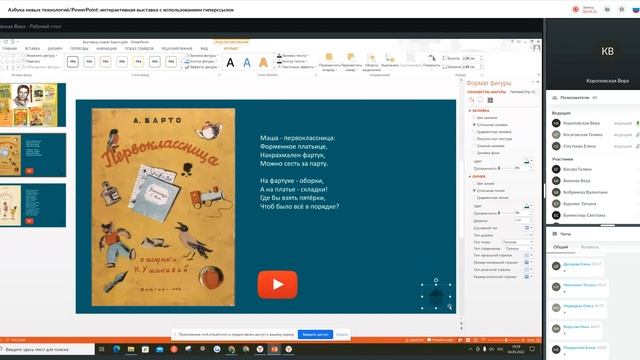Select the Slide background fill radio button
Viewport: 640px width, 360px height.
(474, 152)
